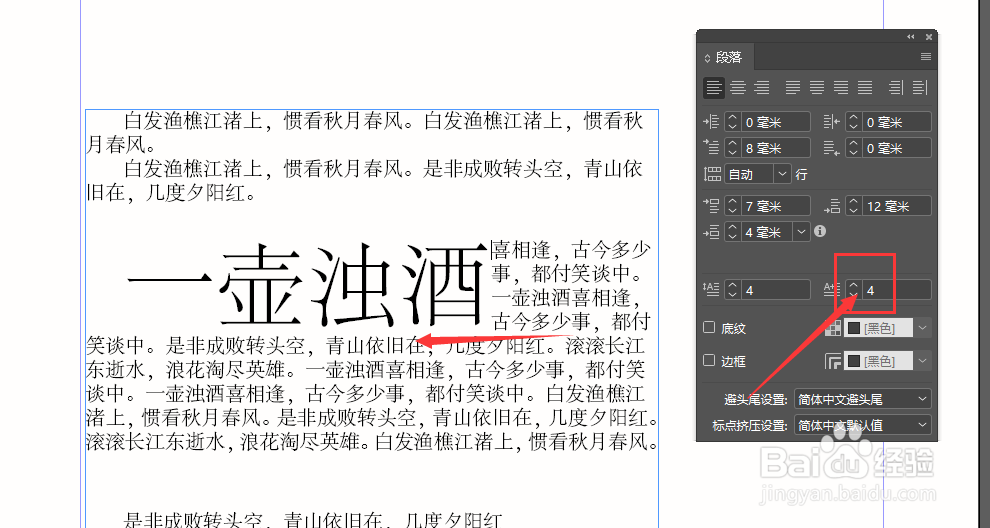This screenshot has height=528, width=990.
Task: Click the first line indent 8 毫米 field
Action: click(775, 148)
